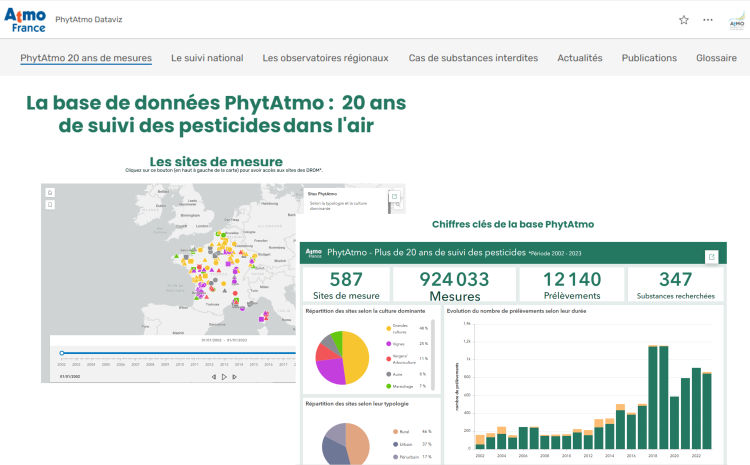
Task: Step the time slider forward one interval
Action: point(234,377)
